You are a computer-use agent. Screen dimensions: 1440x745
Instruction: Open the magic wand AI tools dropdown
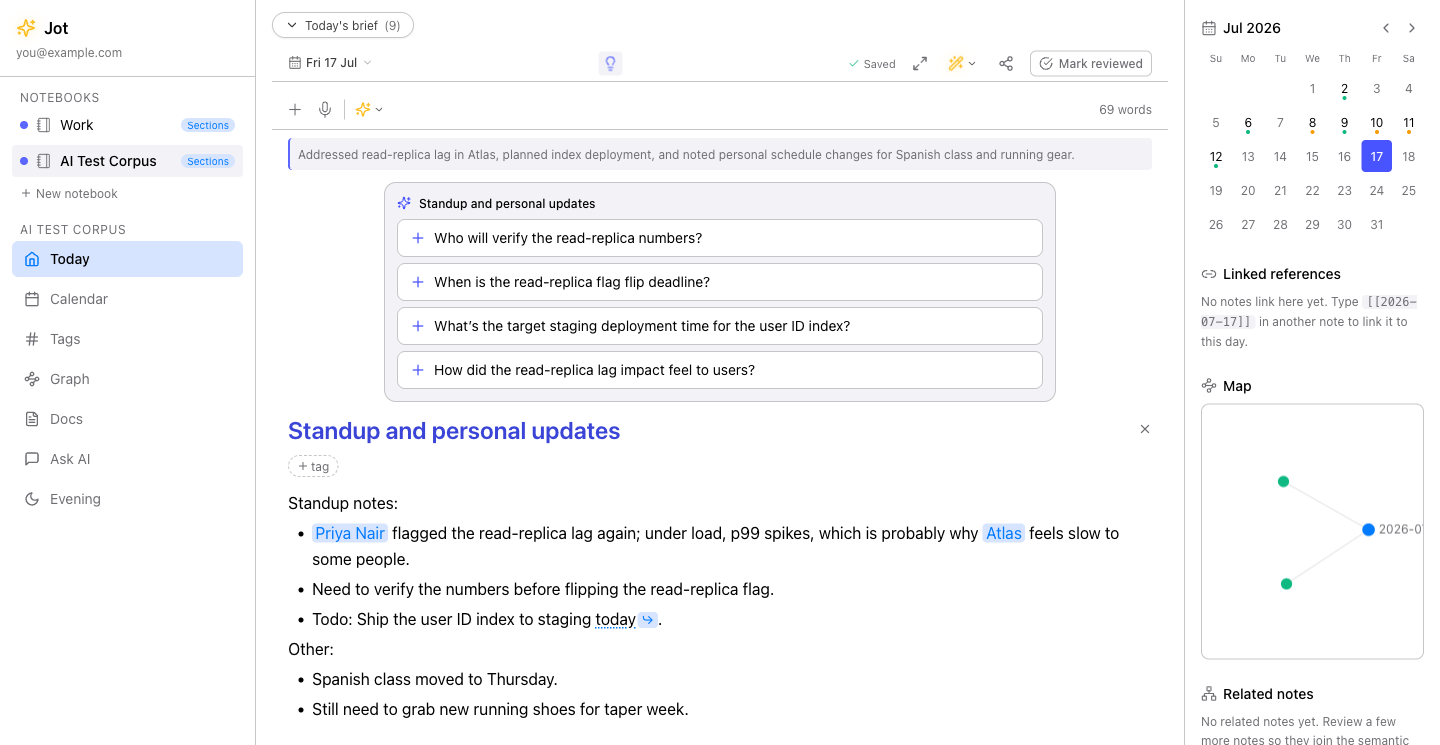tap(962, 63)
